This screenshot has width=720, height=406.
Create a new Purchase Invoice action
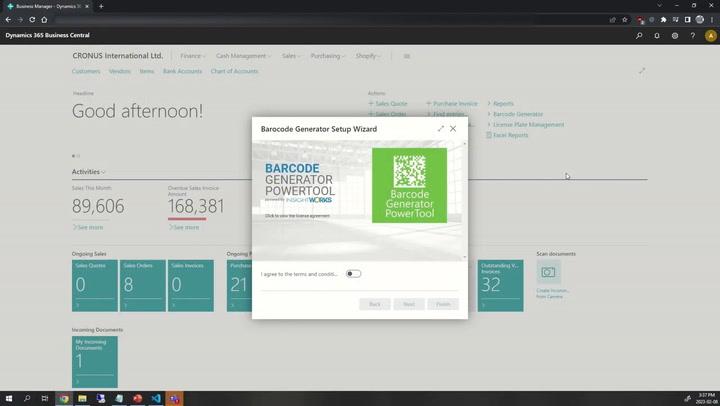click(x=452, y=104)
